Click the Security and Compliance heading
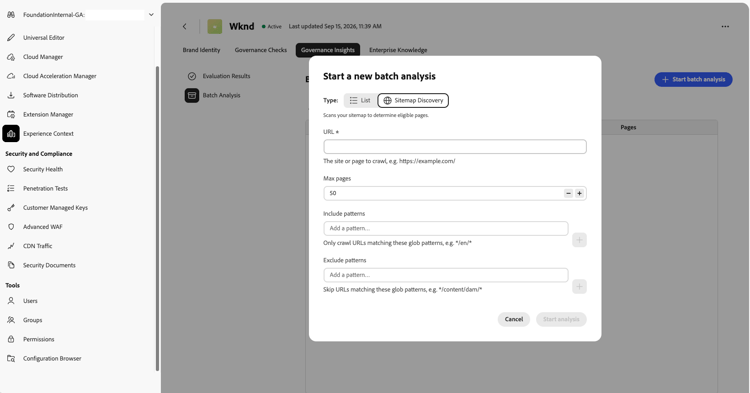This screenshot has height=393, width=750. point(39,153)
